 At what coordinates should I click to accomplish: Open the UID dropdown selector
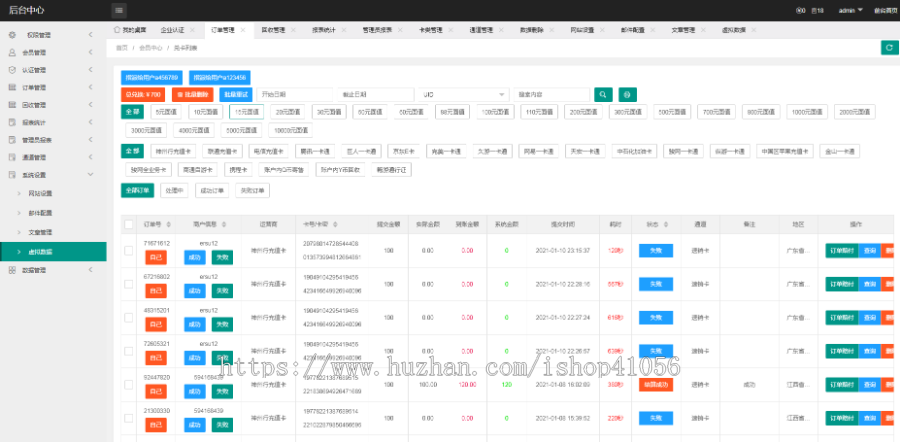[463, 94]
